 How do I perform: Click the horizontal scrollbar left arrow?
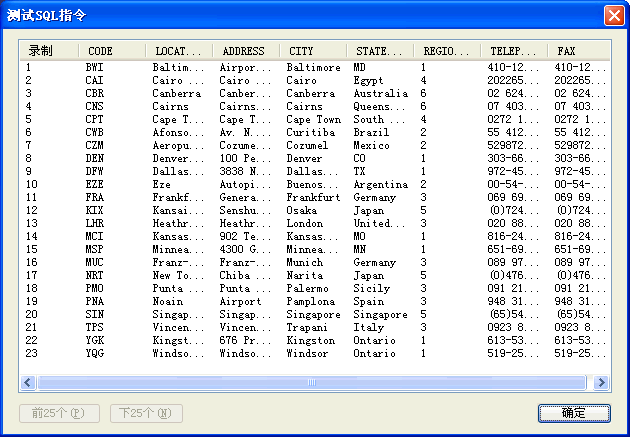click(x=27, y=382)
